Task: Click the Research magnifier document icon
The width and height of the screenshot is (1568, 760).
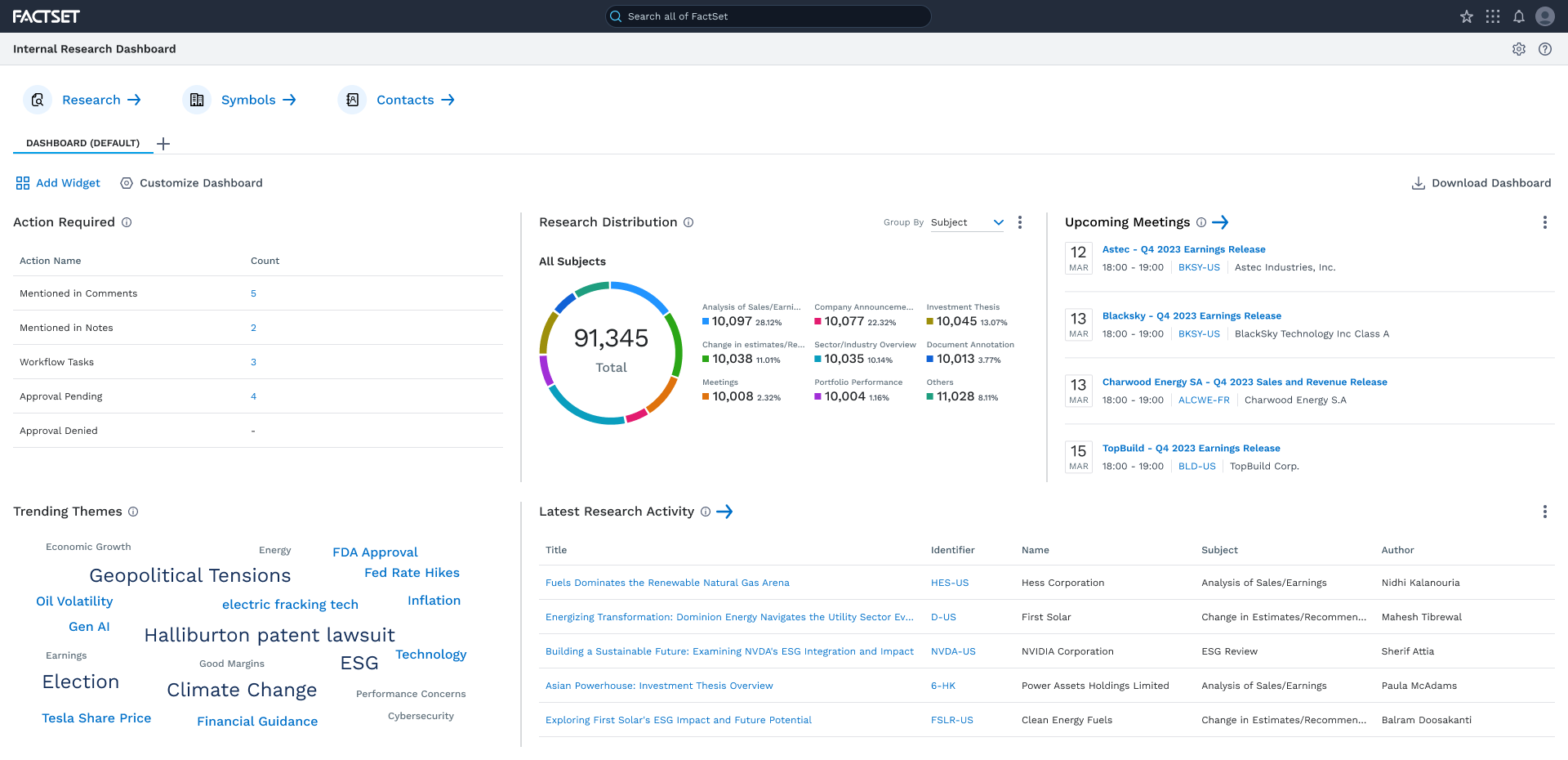Action: pyautogui.click(x=38, y=100)
